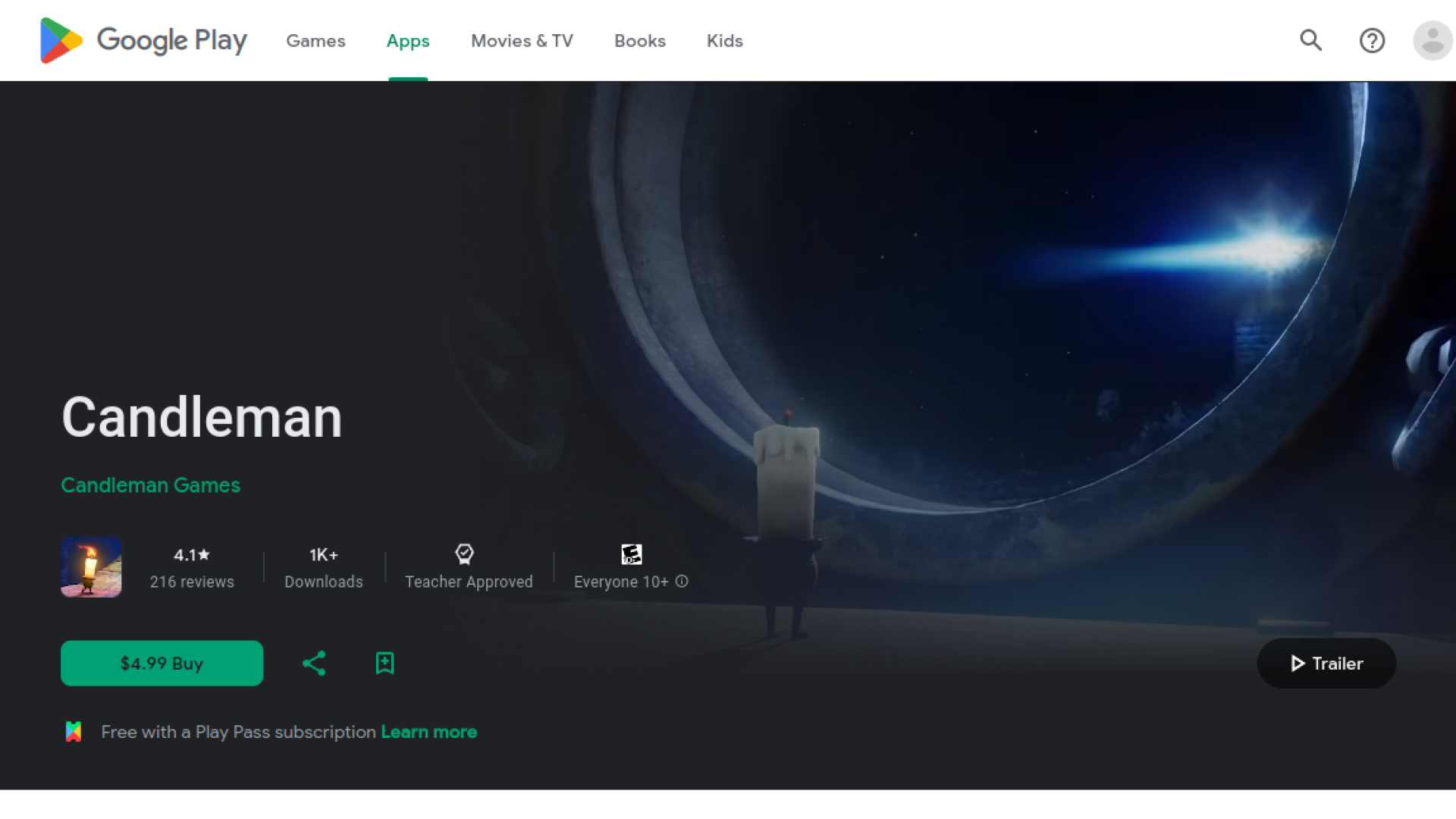Viewport: 1456px width, 819px height.
Task: Click the ESRB rating icon
Action: point(631,554)
